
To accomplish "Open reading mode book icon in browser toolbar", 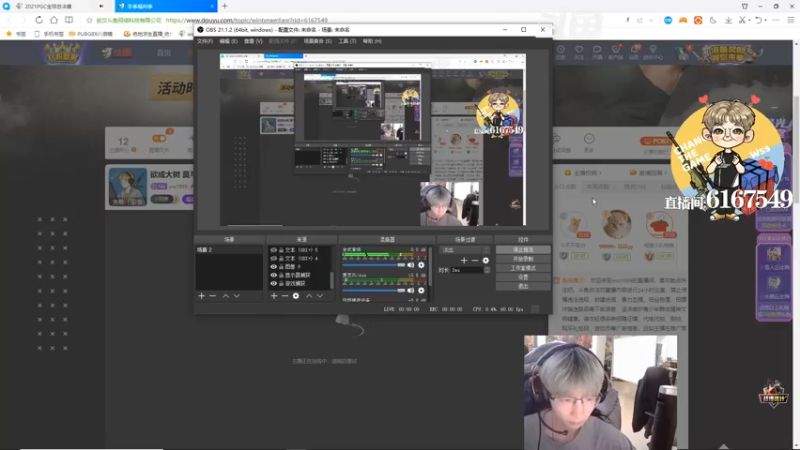I will point(69,20).
